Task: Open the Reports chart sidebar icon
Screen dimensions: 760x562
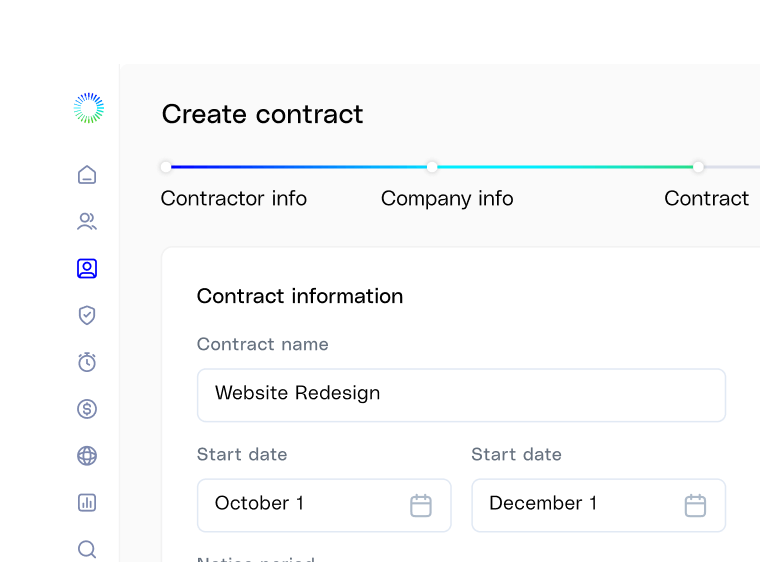Action: point(87,502)
